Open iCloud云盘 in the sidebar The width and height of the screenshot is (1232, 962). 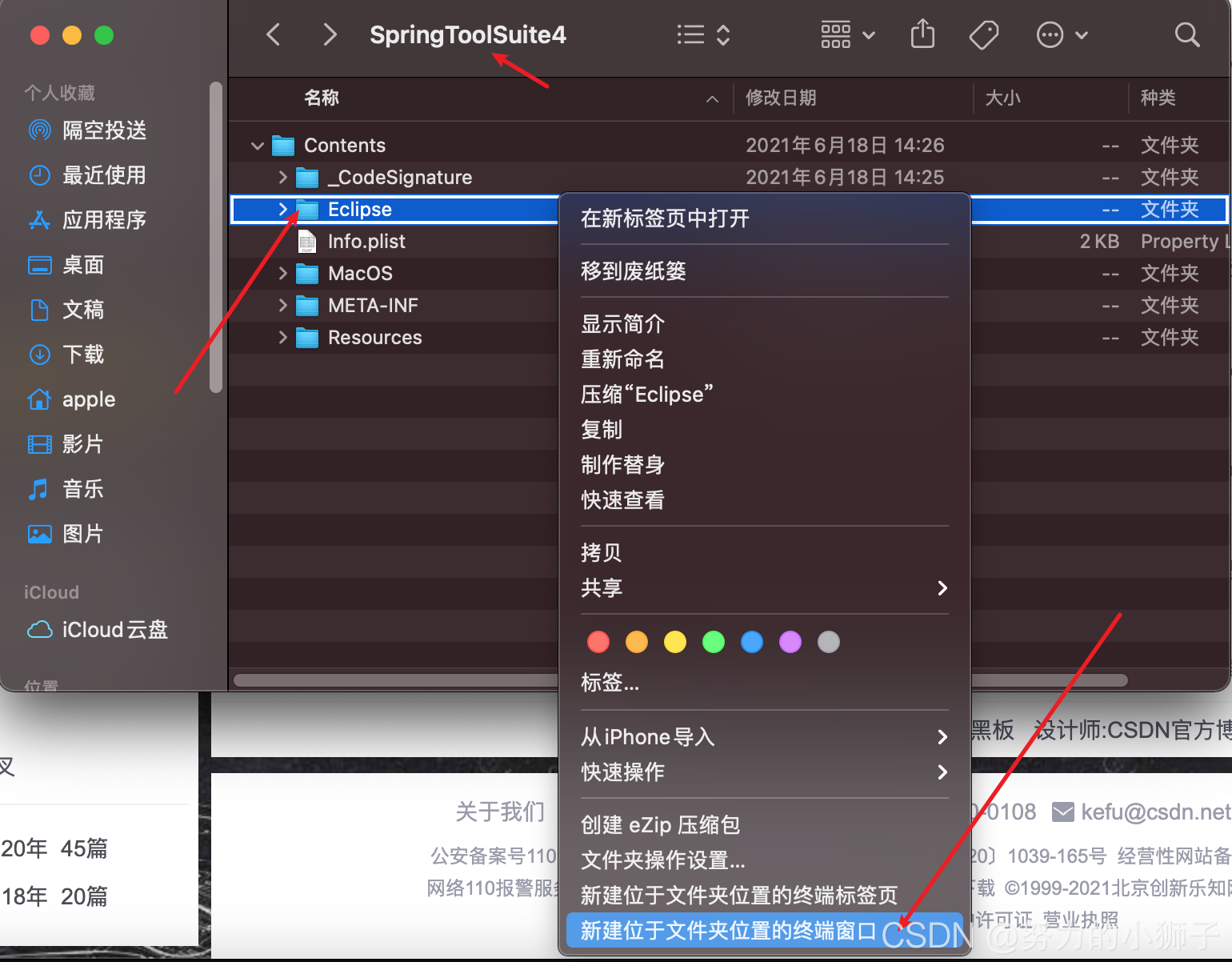pos(98,629)
